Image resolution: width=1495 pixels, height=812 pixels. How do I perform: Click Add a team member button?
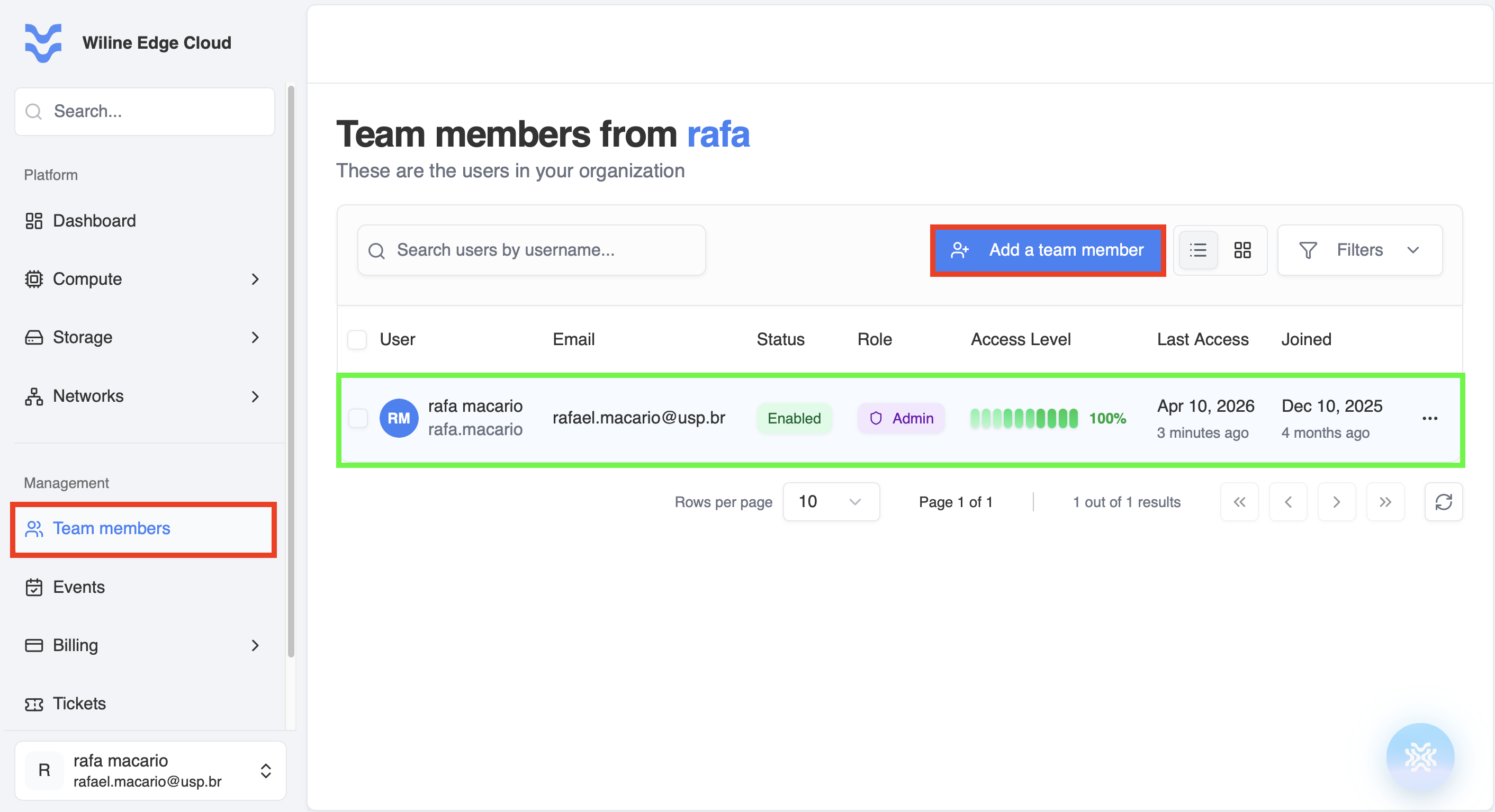(x=1048, y=250)
